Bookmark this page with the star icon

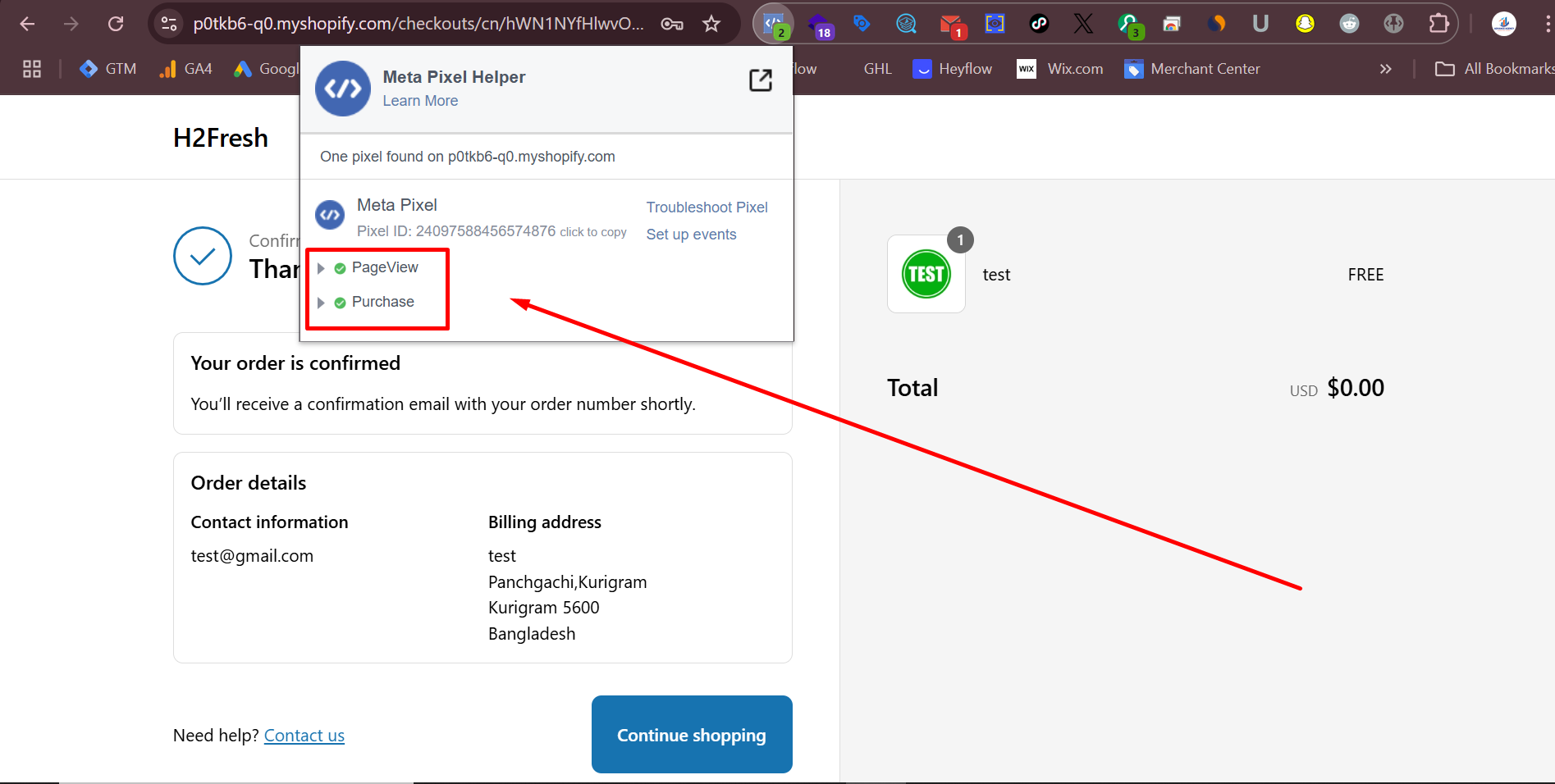711,24
